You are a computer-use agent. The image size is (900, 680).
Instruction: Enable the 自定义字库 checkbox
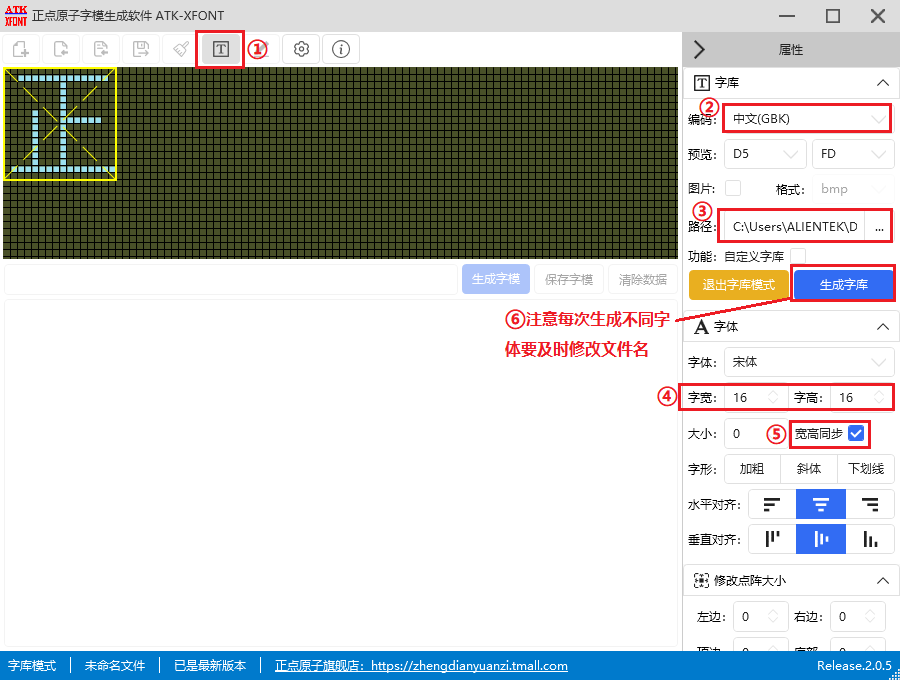[x=798, y=256]
